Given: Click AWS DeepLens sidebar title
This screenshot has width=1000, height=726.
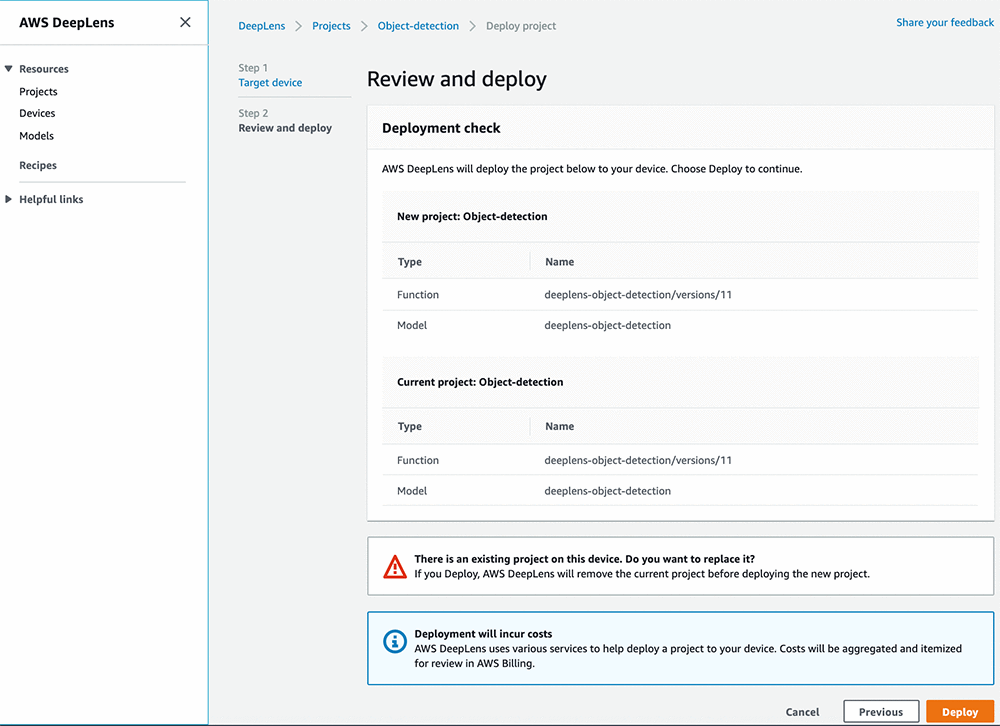Looking at the screenshot, I should 67,22.
